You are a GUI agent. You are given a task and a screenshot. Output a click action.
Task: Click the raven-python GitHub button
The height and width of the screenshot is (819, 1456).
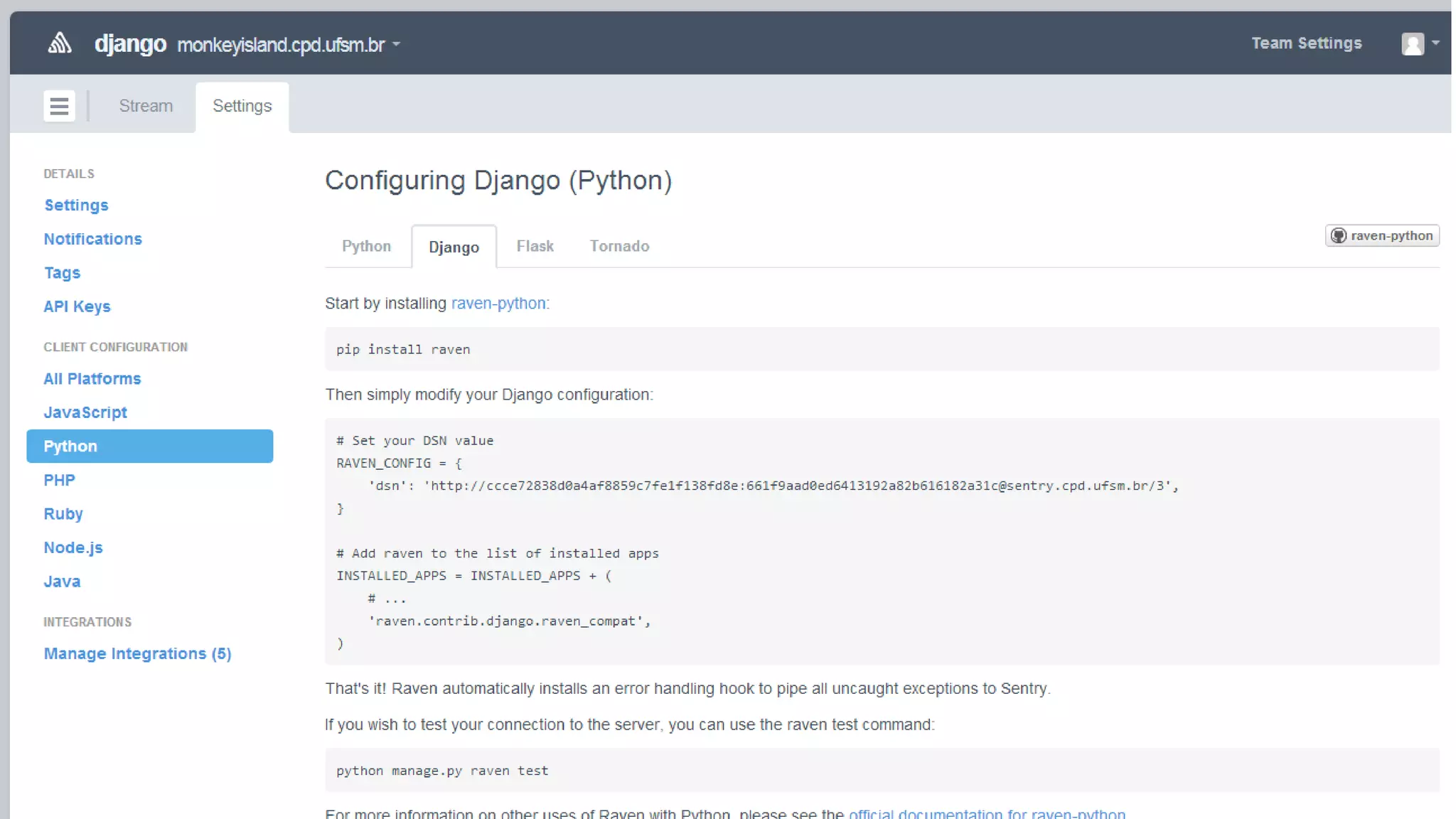[1381, 236]
